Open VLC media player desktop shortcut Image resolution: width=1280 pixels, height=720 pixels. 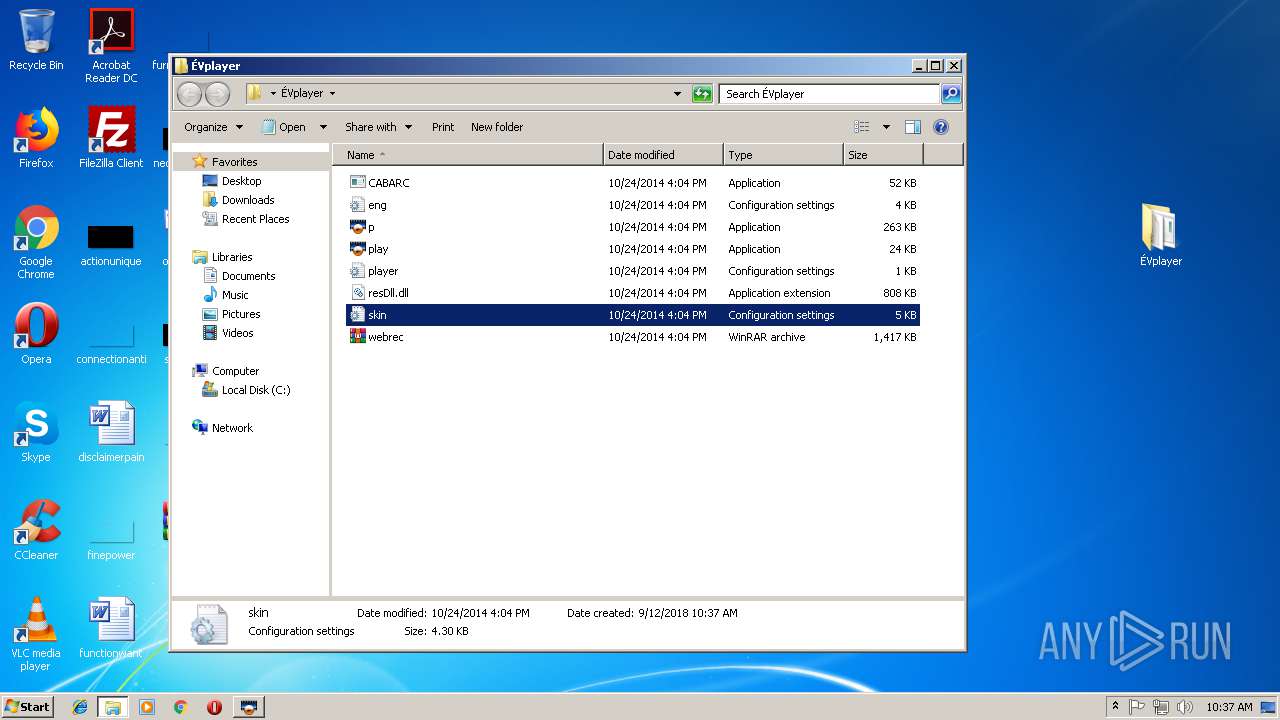click(x=36, y=634)
